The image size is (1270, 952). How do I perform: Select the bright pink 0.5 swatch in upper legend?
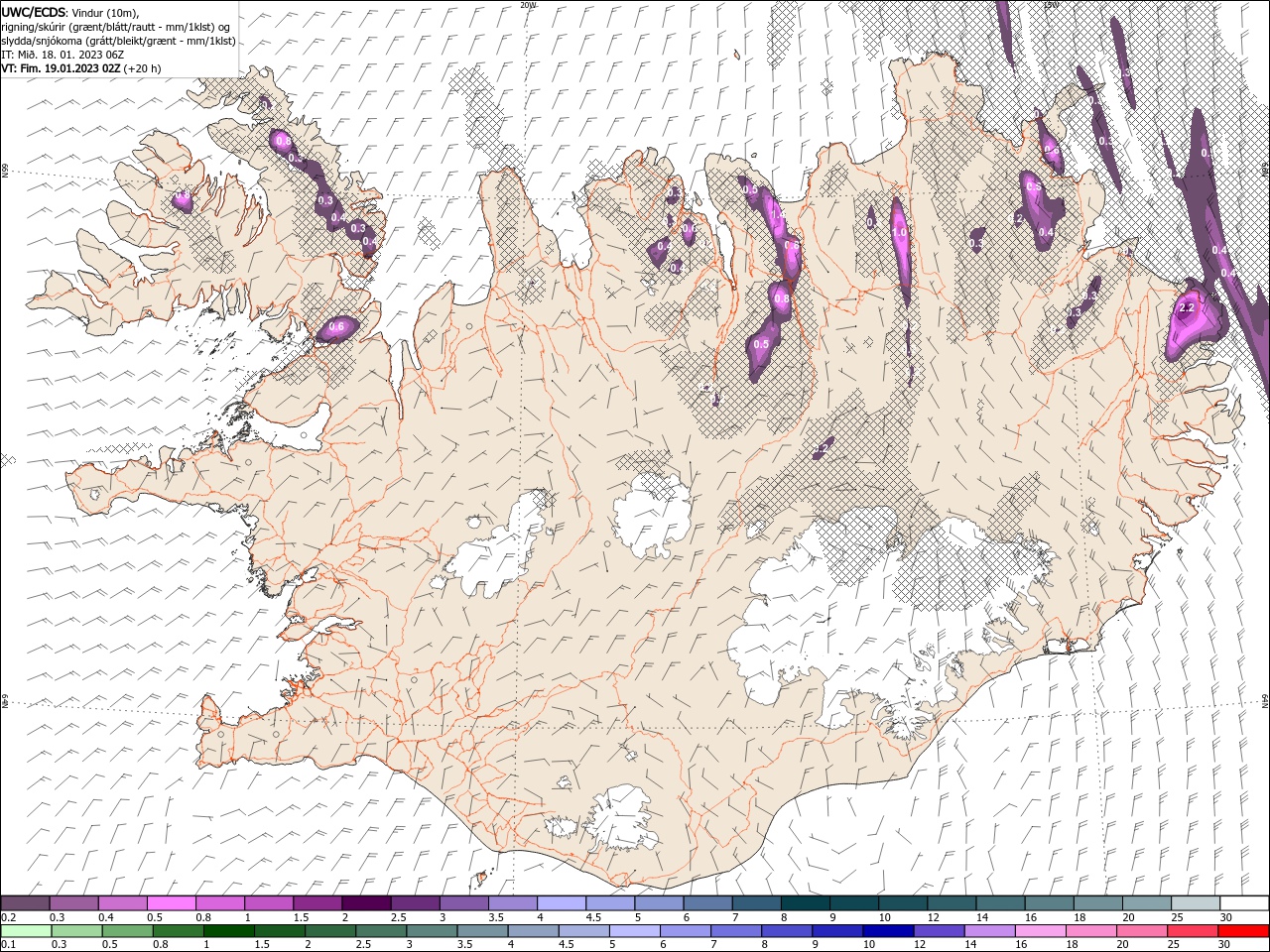171,902
